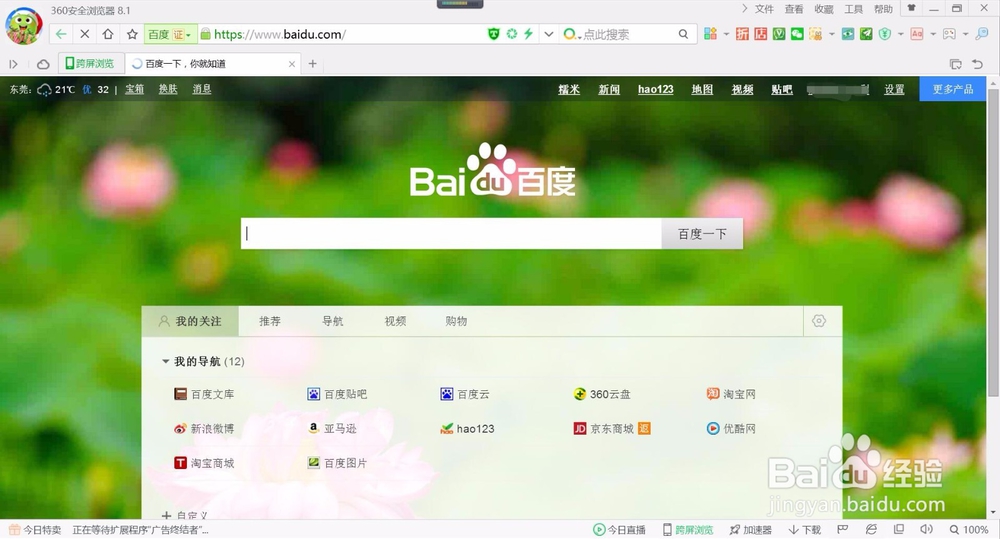
Task: Open the 收藏 menu
Action: [824, 9]
